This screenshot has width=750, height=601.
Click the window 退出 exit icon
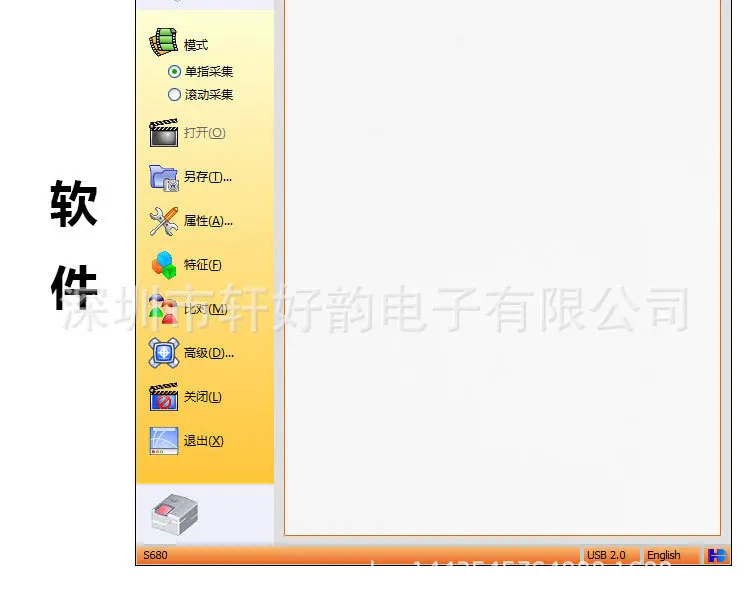click(164, 441)
